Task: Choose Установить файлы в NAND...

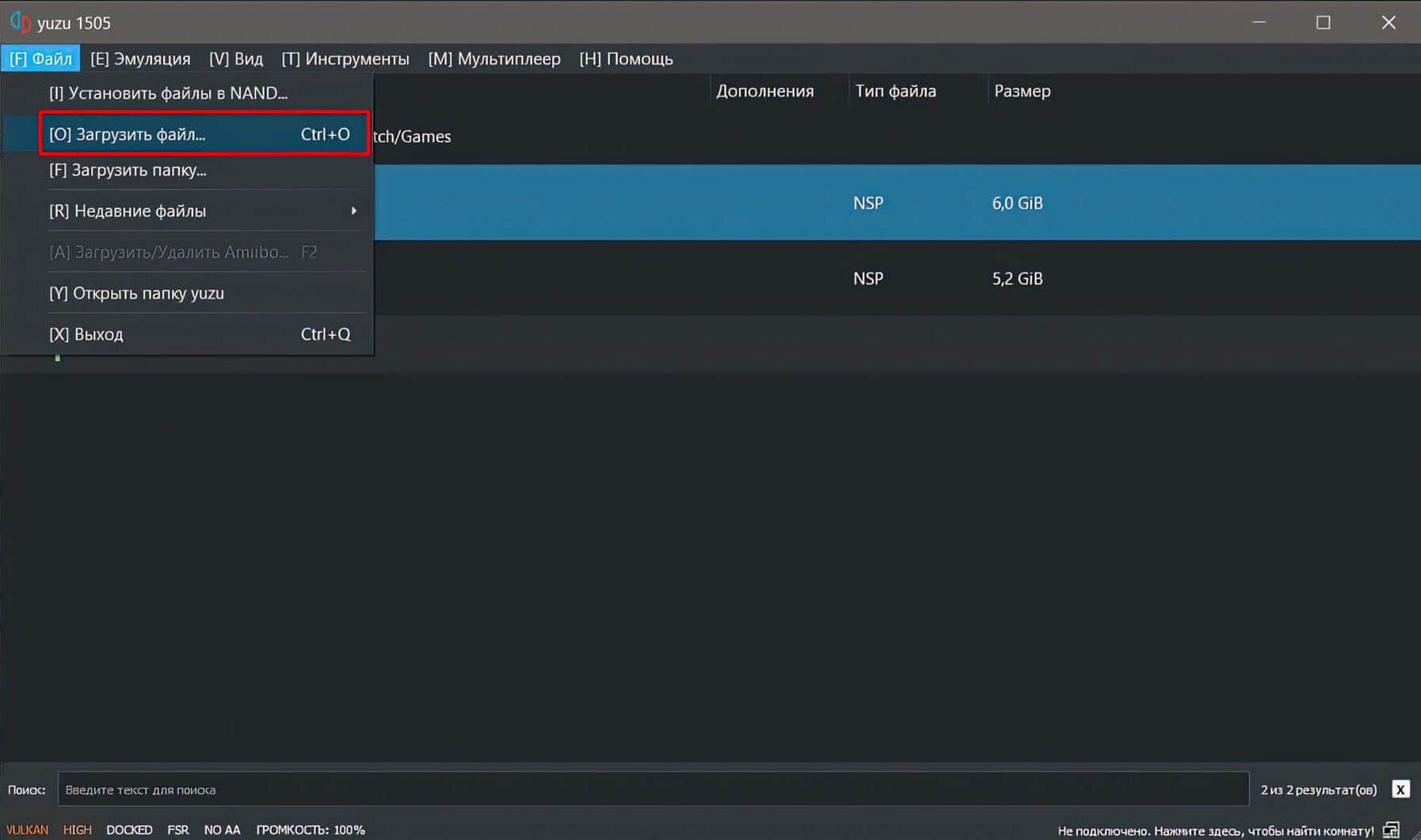Action: (x=168, y=93)
